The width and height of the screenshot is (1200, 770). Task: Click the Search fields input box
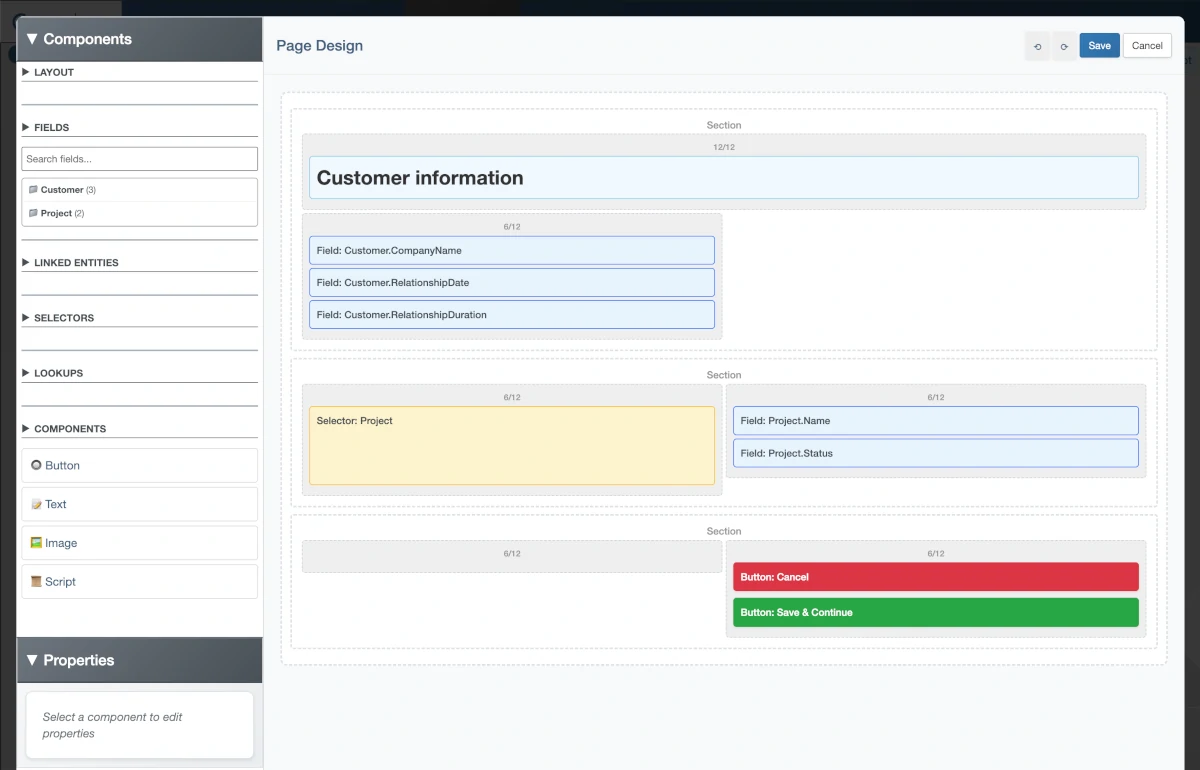coord(139,158)
